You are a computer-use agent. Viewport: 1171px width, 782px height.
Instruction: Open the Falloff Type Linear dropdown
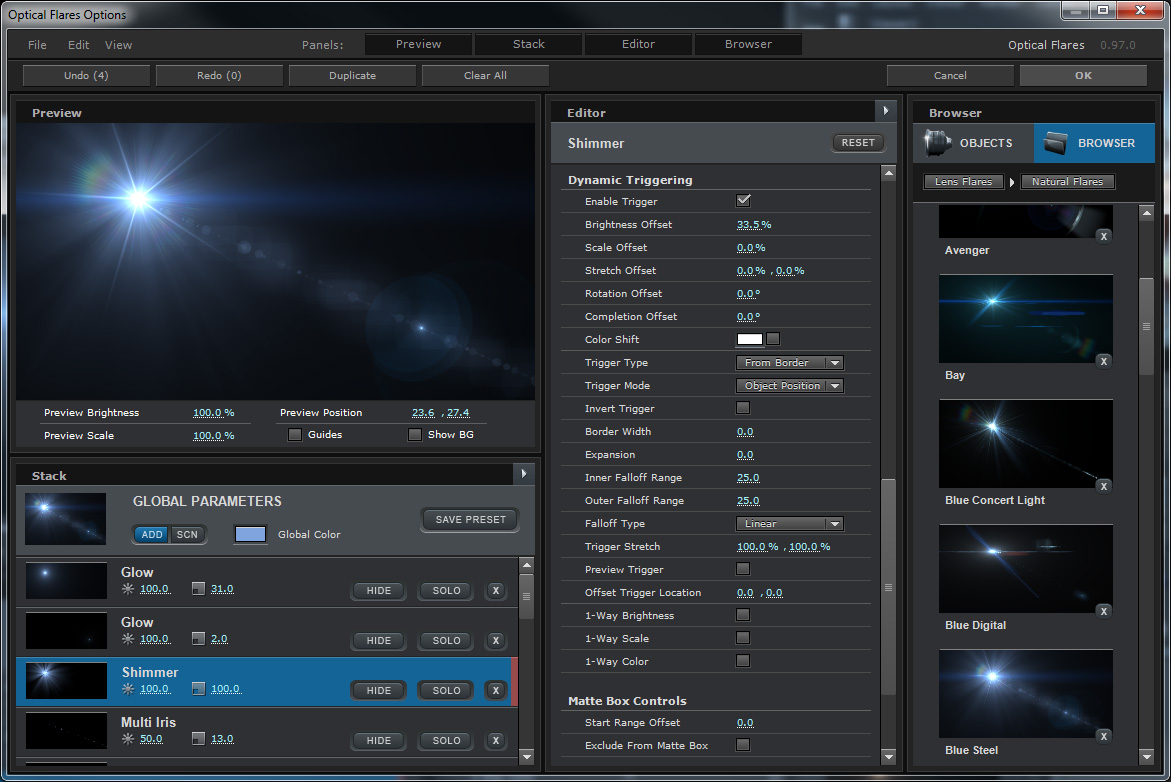tap(789, 524)
